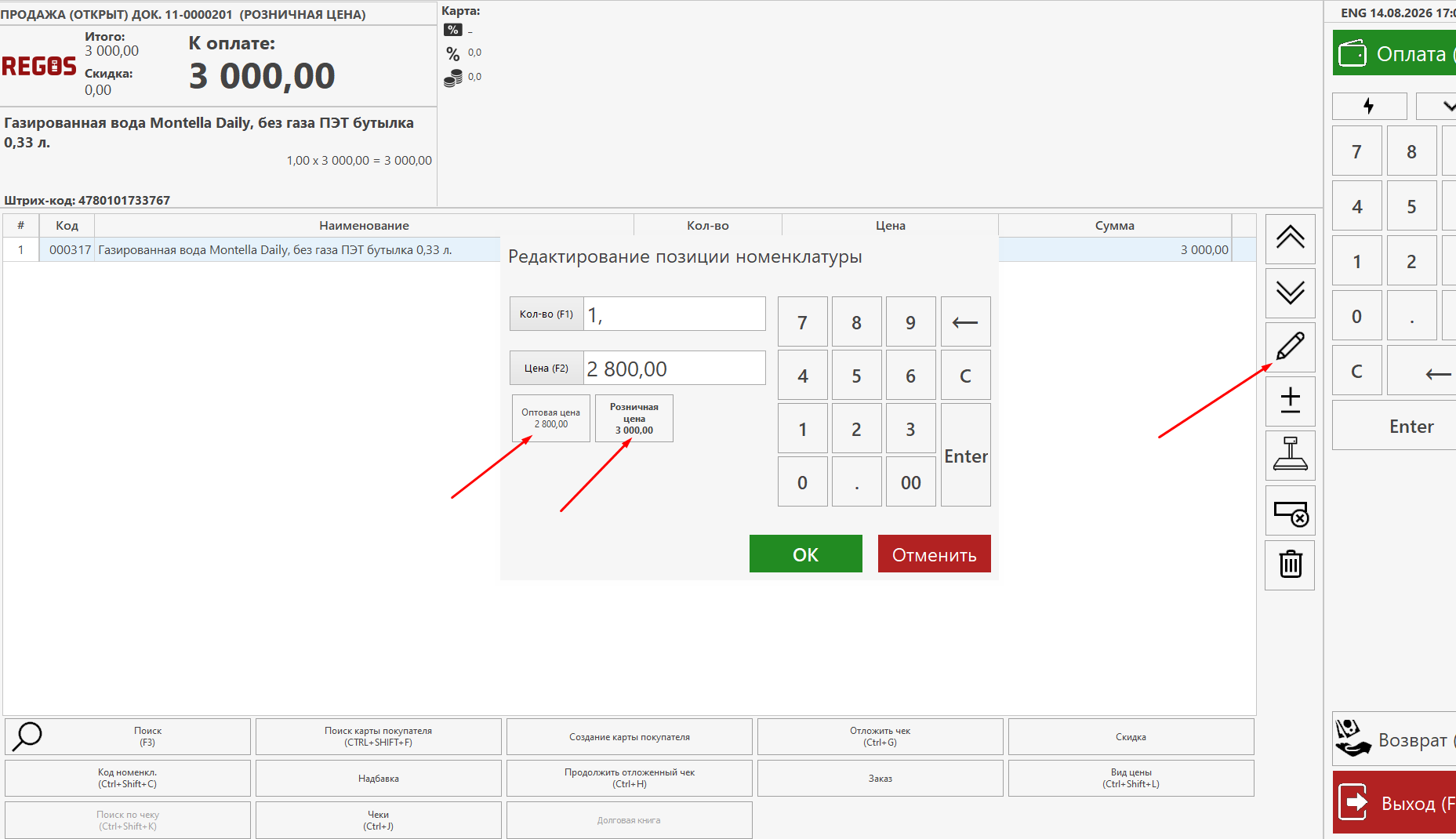Click the plus-minus quantity icon
The height and width of the screenshot is (839, 1456).
click(x=1290, y=401)
